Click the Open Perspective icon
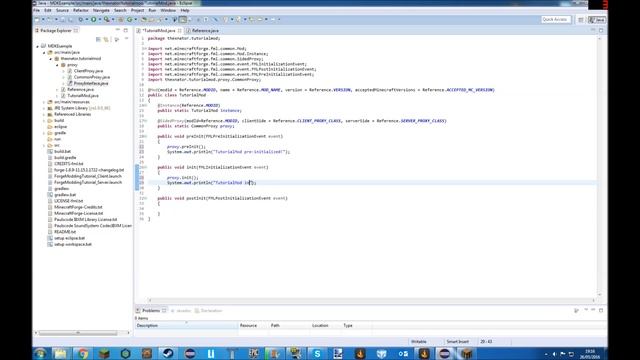The height and width of the screenshot is (360, 640). 581,20
